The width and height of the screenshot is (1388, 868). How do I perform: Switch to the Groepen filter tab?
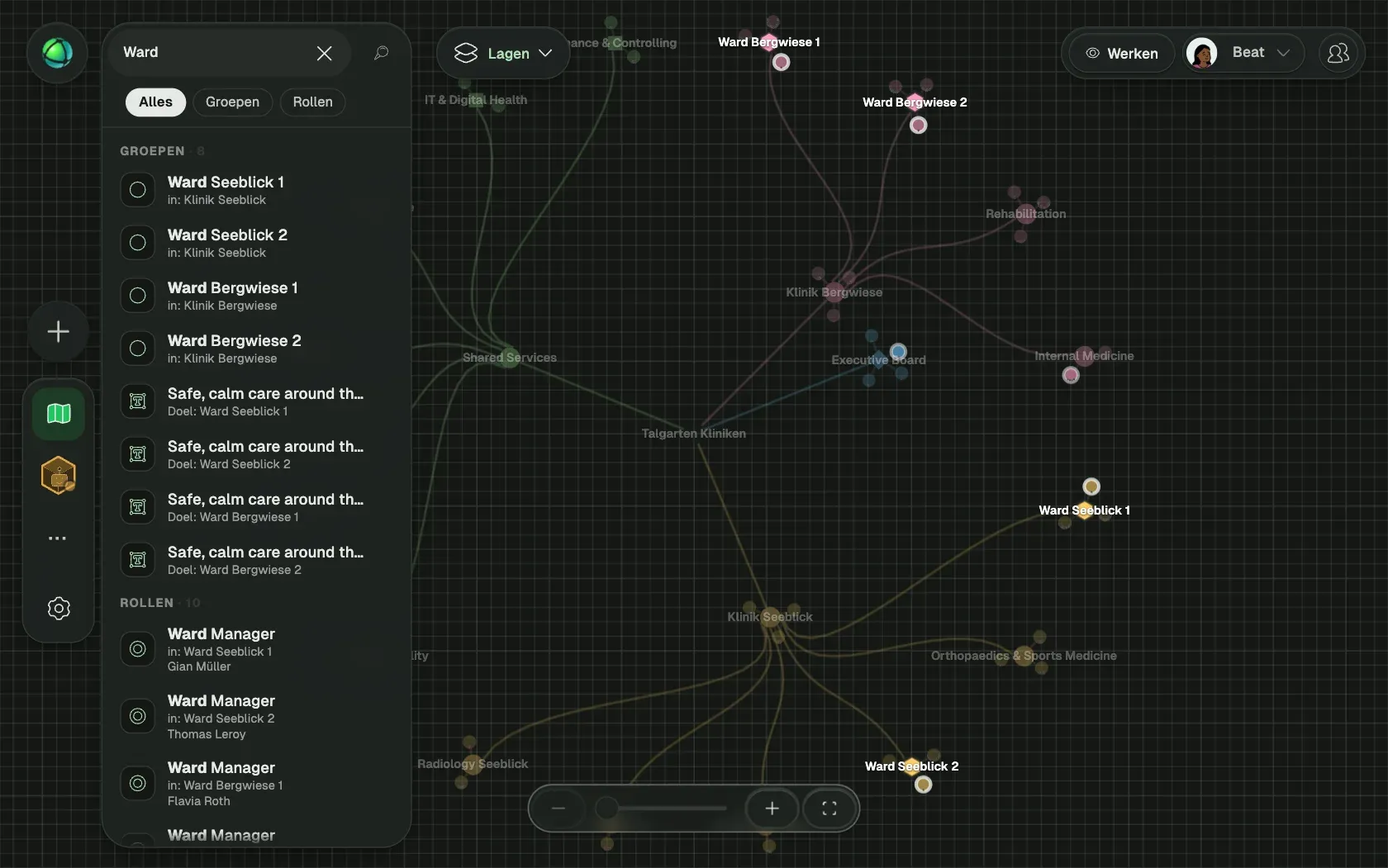tap(232, 102)
